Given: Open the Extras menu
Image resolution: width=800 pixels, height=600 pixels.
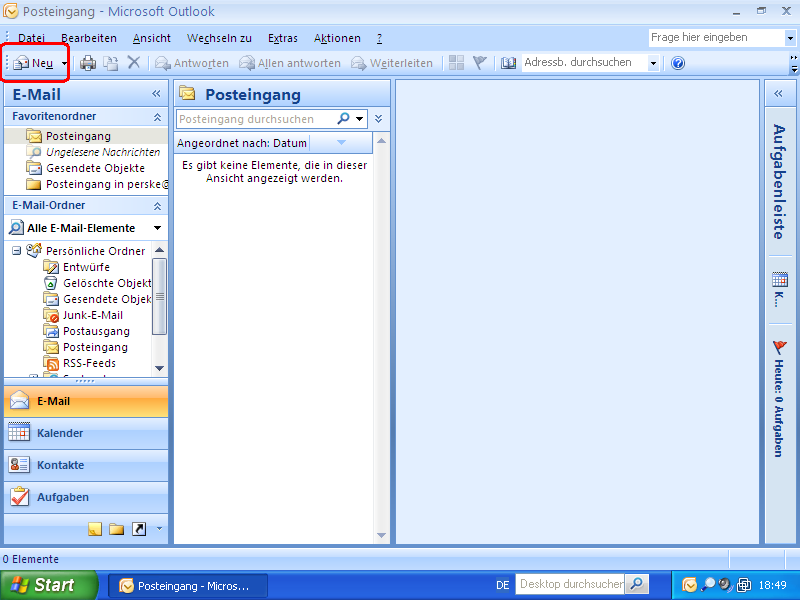Looking at the screenshot, I should (282, 38).
